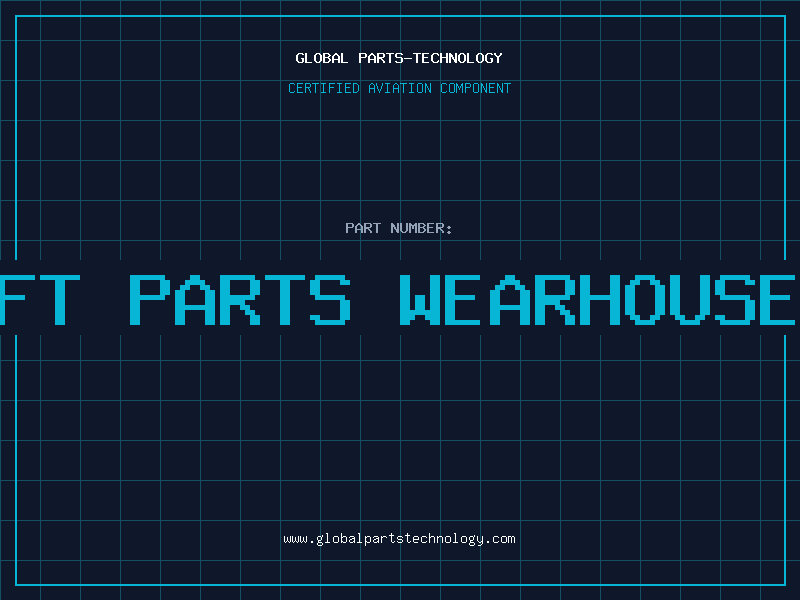The height and width of the screenshot is (600, 800).
Task: Select the word AVIATION in subtitle
Action: tap(400, 88)
